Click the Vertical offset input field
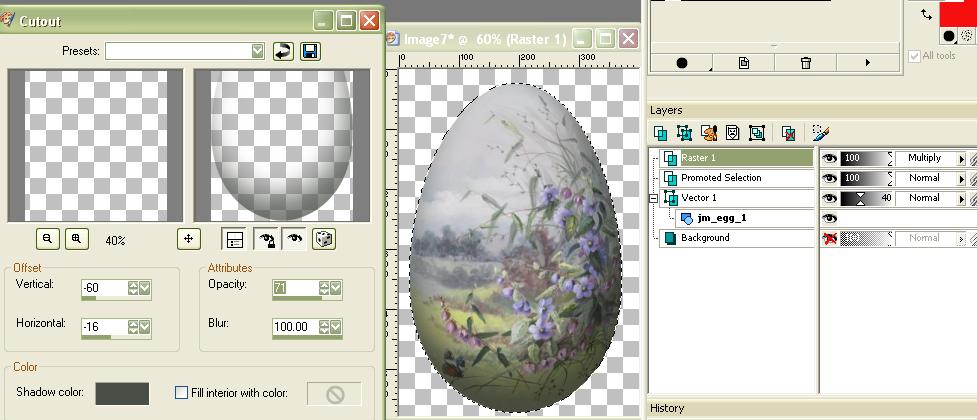 tap(104, 288)
